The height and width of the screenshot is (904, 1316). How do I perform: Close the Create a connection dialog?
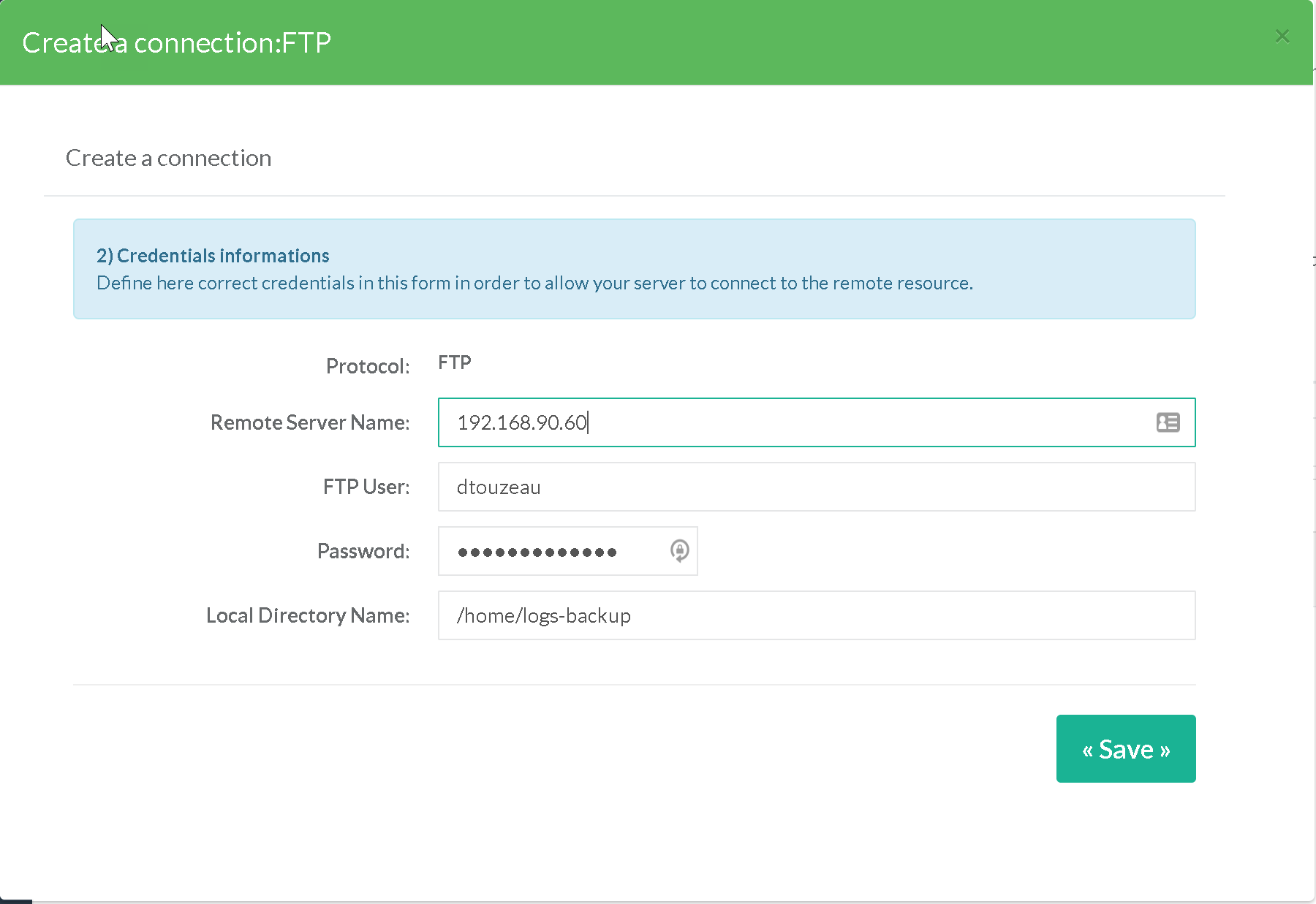[1282, 37]
